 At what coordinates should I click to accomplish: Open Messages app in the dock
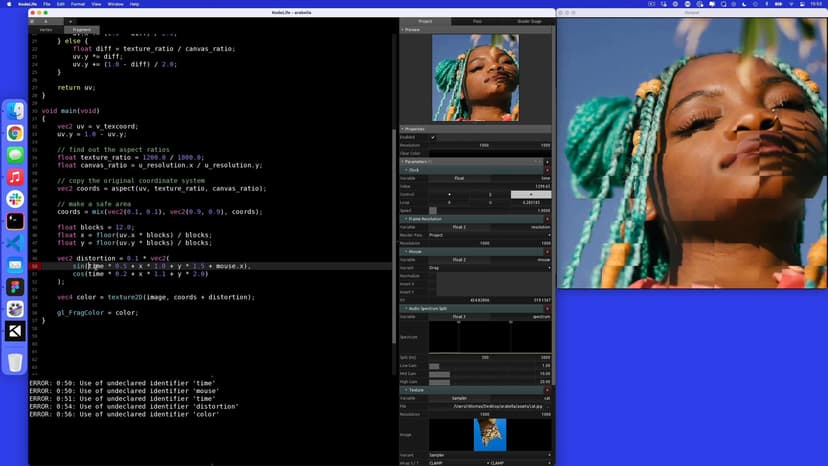[x=15, y=155]
